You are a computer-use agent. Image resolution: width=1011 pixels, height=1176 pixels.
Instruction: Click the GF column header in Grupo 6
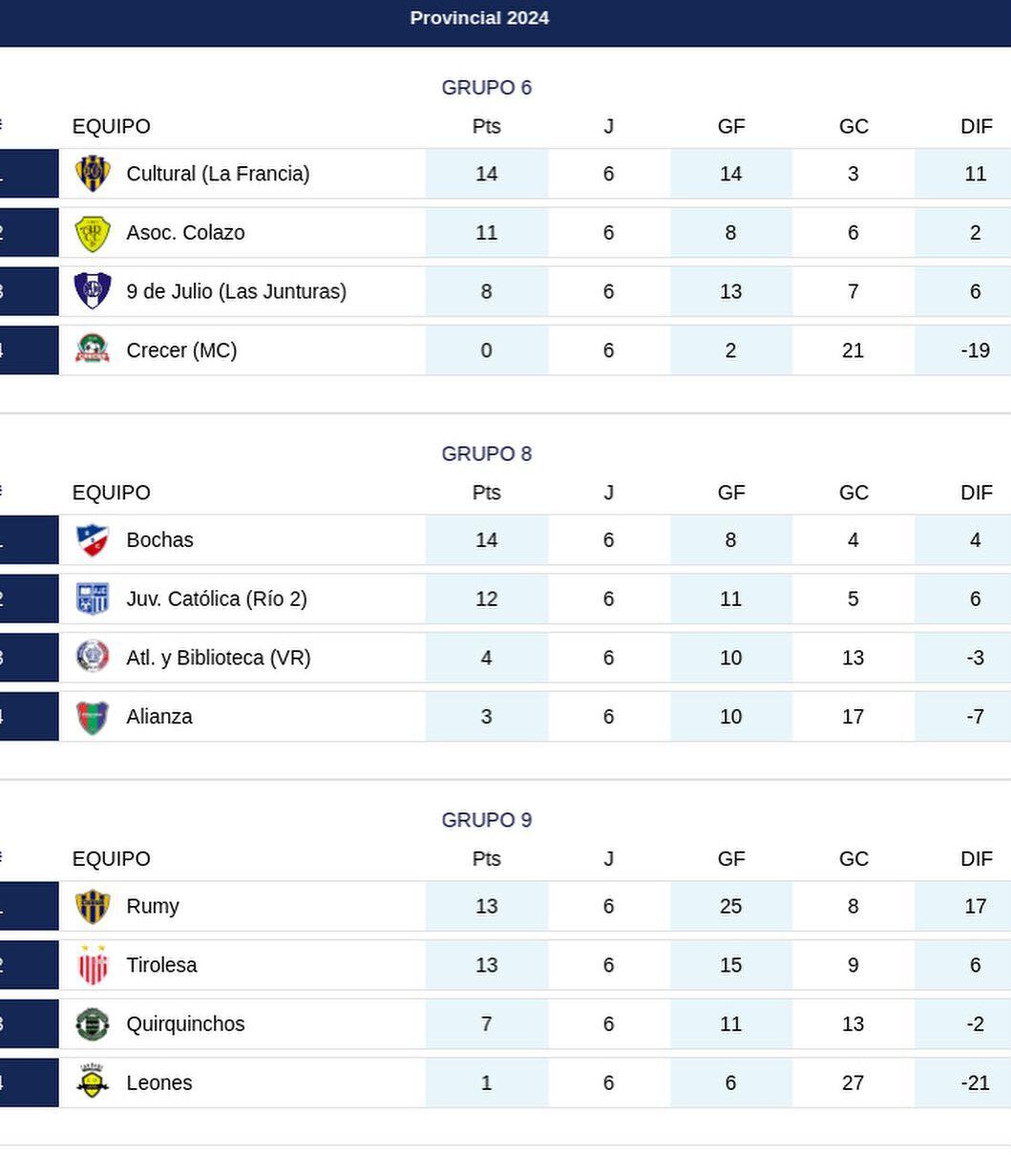pyautogui.click(x=730, y=127)
